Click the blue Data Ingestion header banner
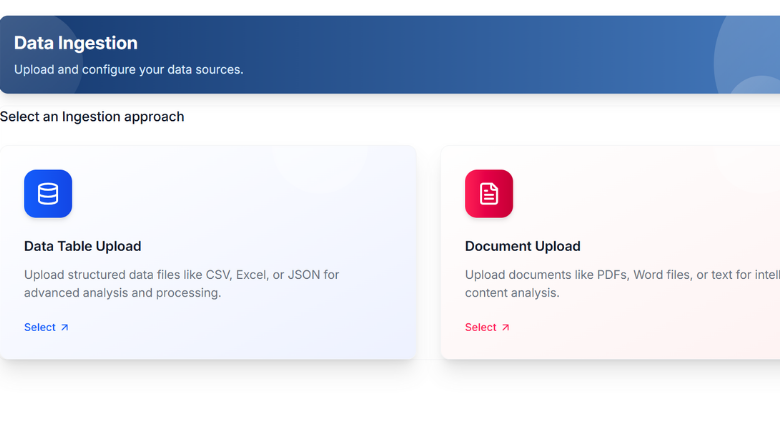Viewport: 780px width, 439px height. [400, 55]
